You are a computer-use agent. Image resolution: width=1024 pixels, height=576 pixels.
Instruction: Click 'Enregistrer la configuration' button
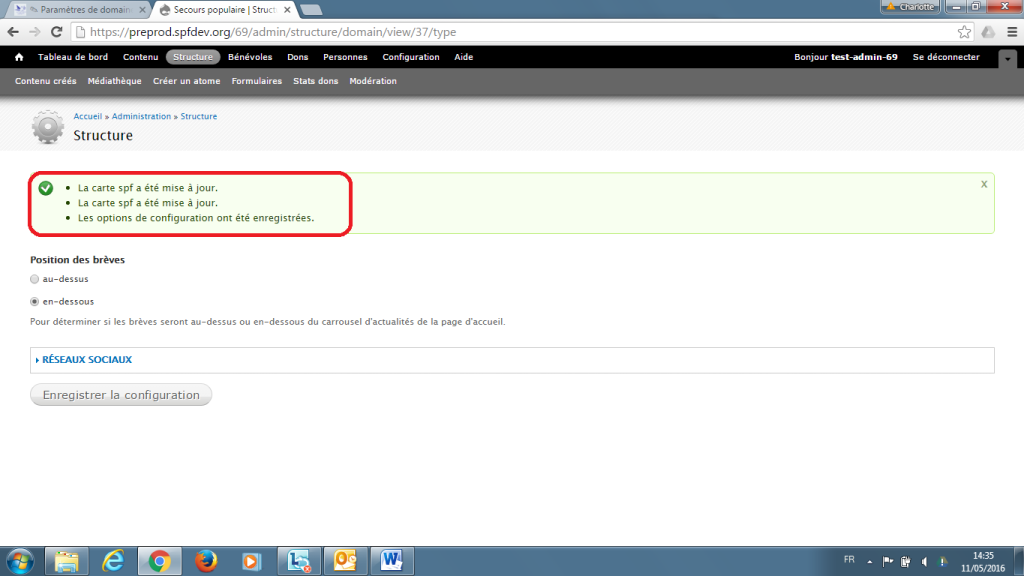[121, 395]
